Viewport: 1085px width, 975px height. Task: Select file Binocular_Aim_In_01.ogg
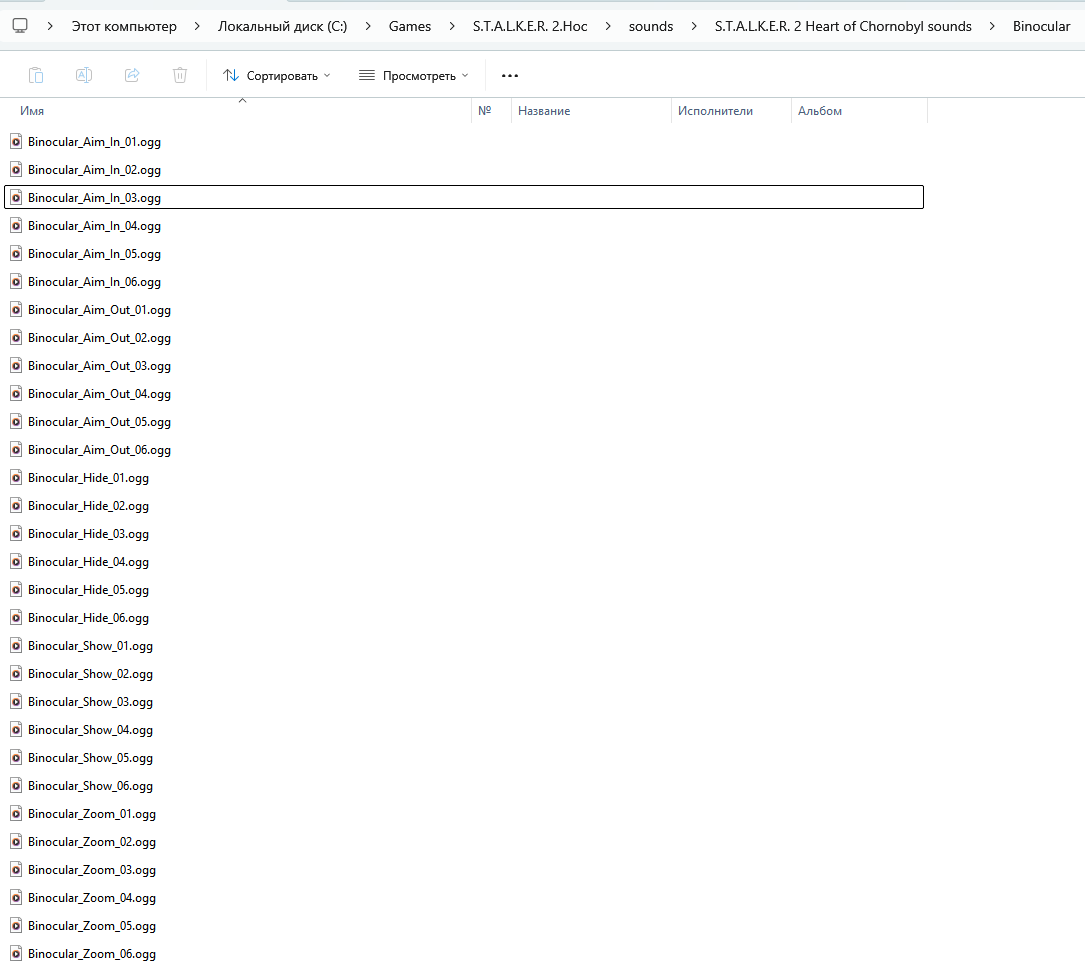[94, 142]
